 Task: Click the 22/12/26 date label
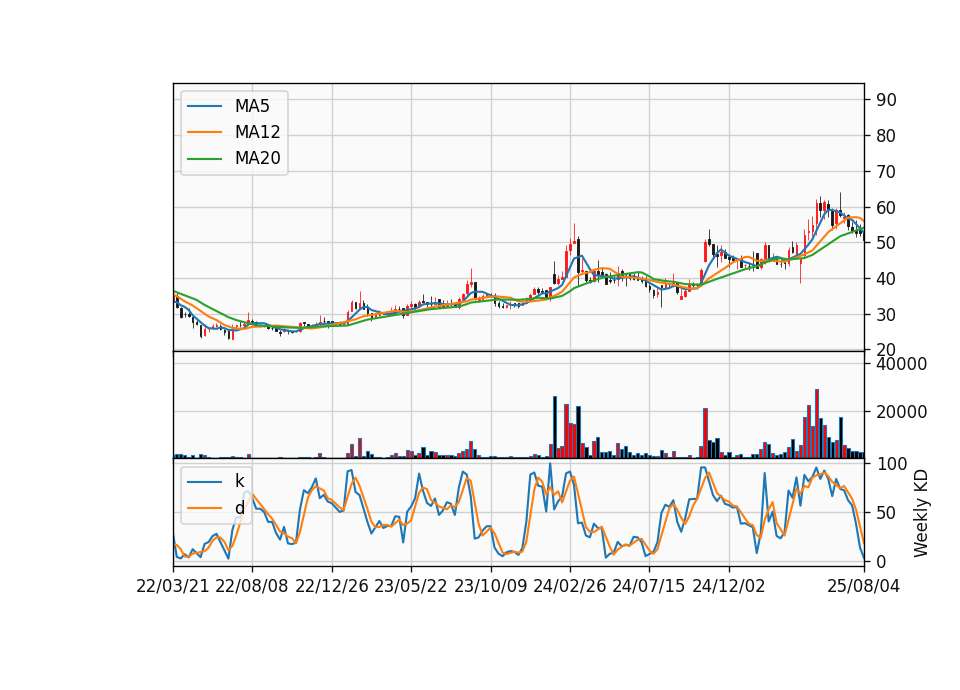pos(332,586)
